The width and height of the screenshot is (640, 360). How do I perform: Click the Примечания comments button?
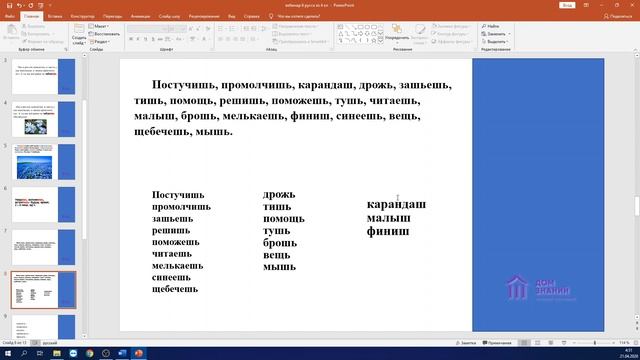click(x=497, y=343)
